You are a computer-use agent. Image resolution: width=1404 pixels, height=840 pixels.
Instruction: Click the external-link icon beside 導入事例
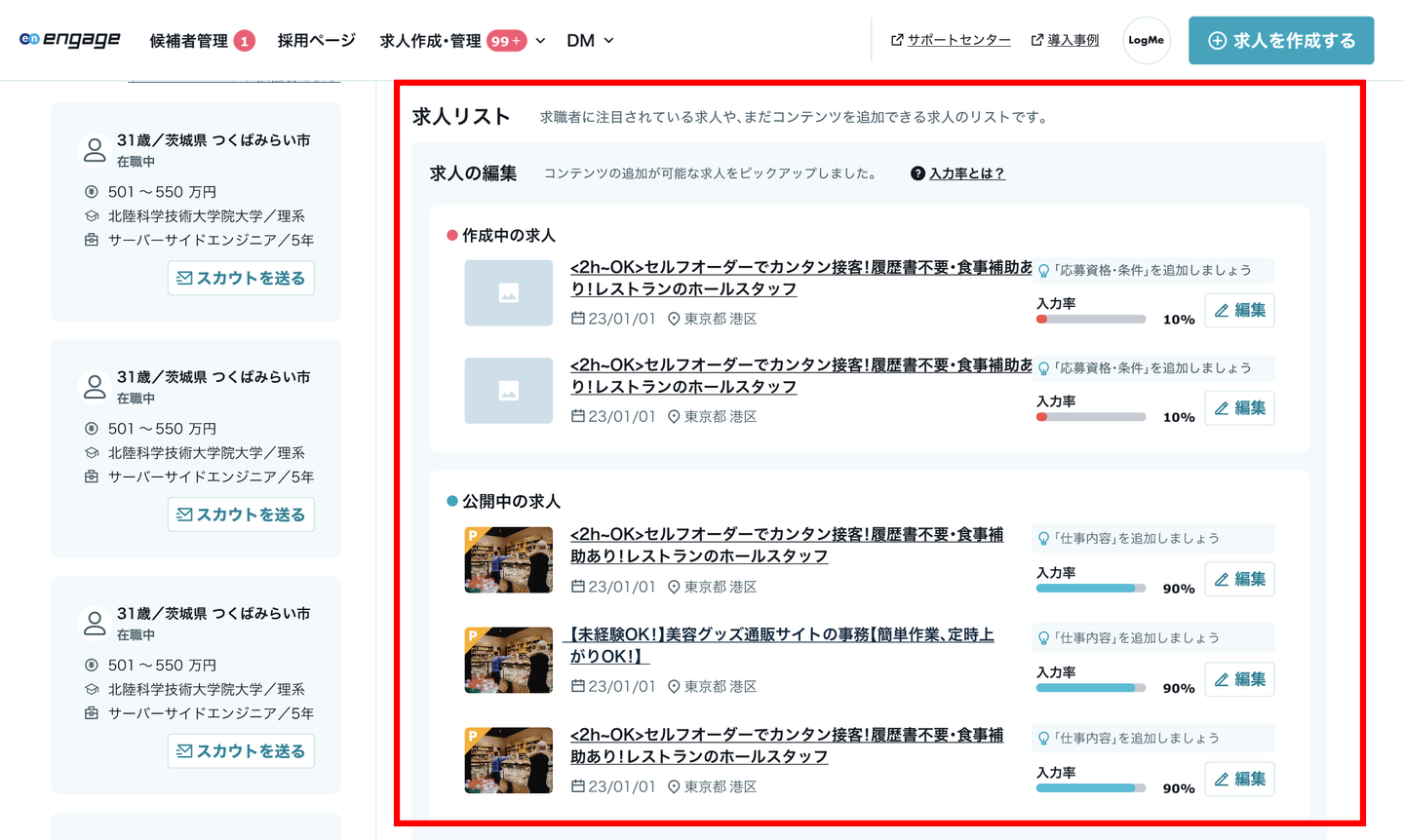tap(1036, 40)
